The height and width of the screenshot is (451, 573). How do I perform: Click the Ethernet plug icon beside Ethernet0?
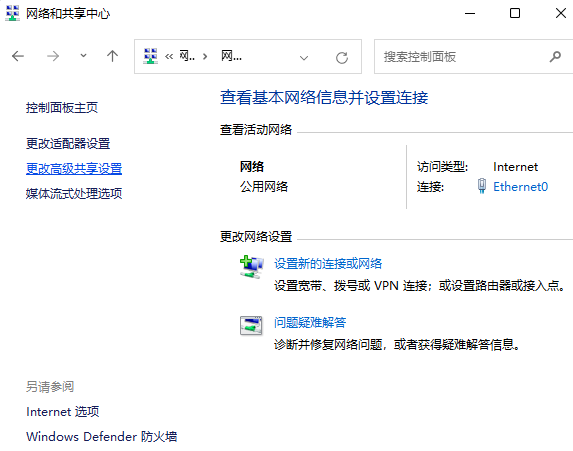click(482, 186)
